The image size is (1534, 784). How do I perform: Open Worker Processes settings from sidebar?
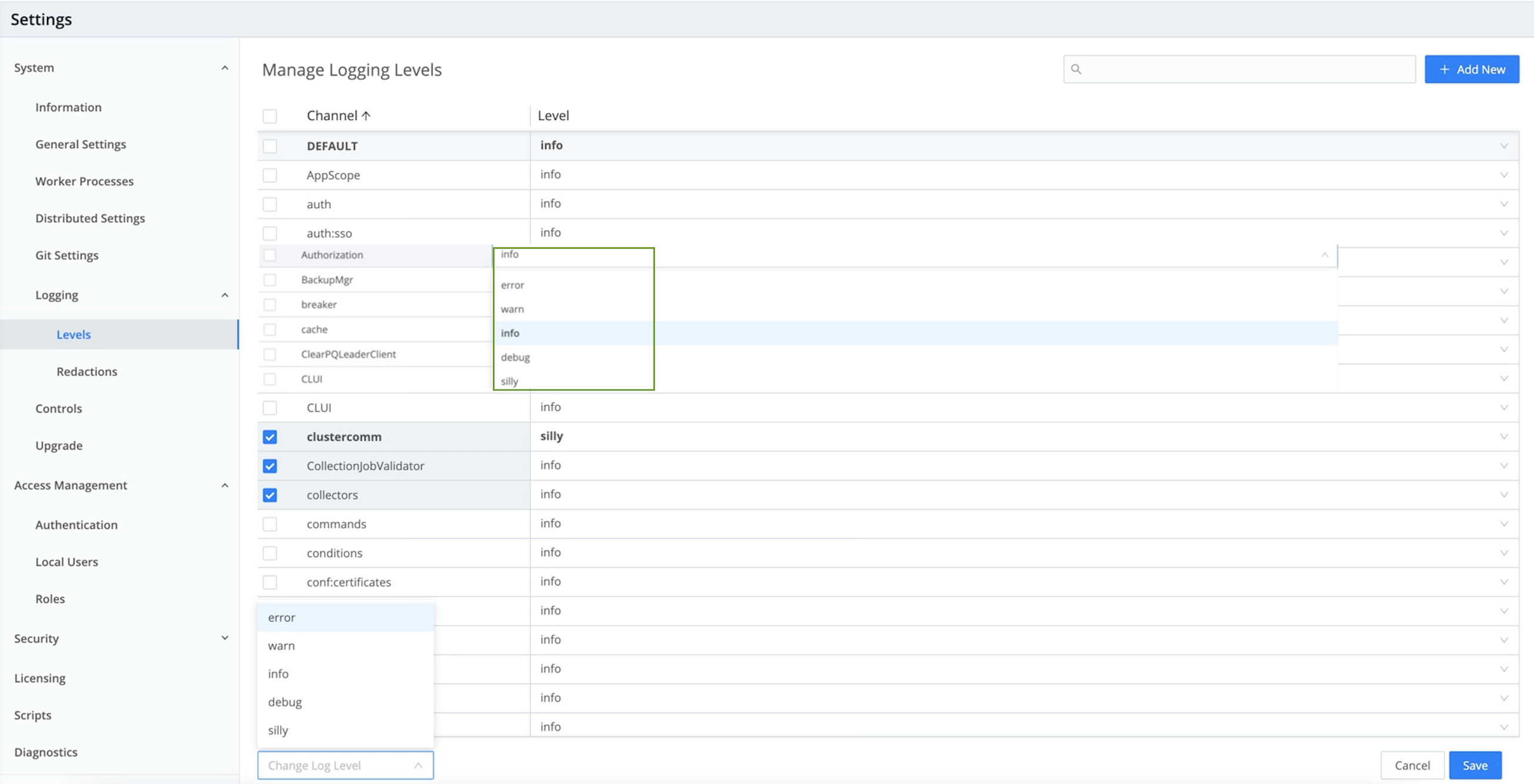click(84, 181)
